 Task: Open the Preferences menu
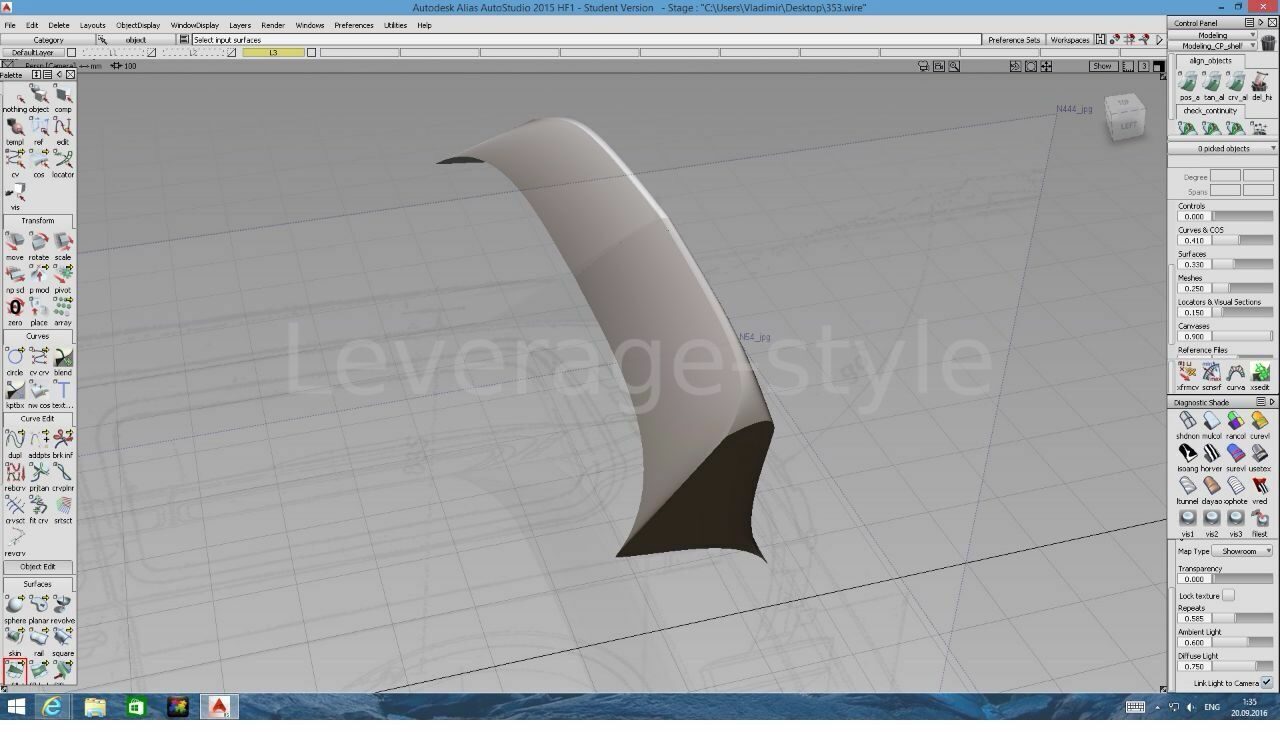tap(354, 25)
